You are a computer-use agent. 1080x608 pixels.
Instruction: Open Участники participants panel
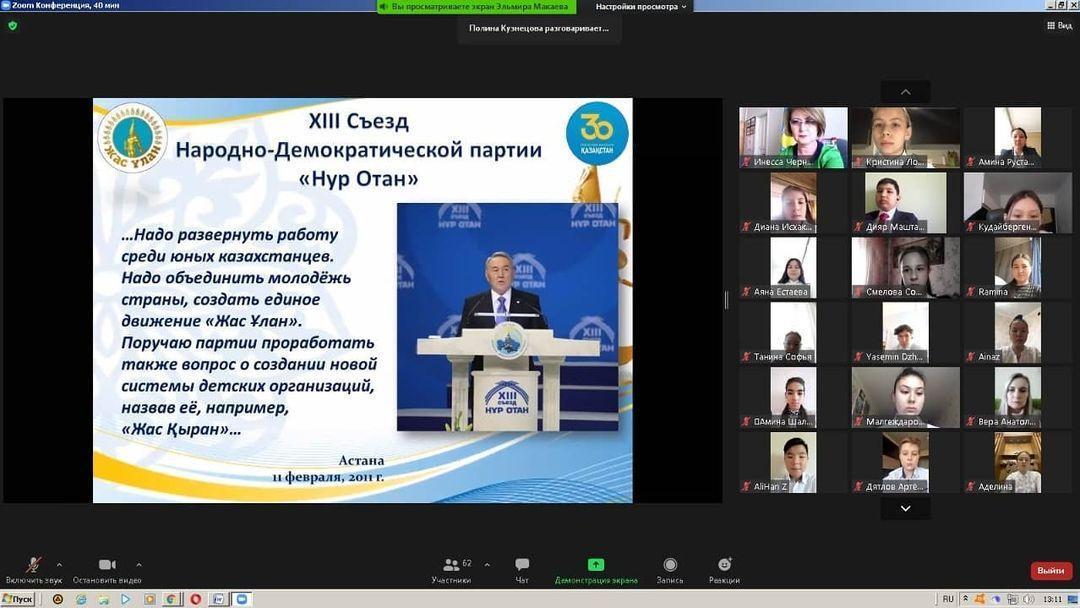(x=451, y=569)
